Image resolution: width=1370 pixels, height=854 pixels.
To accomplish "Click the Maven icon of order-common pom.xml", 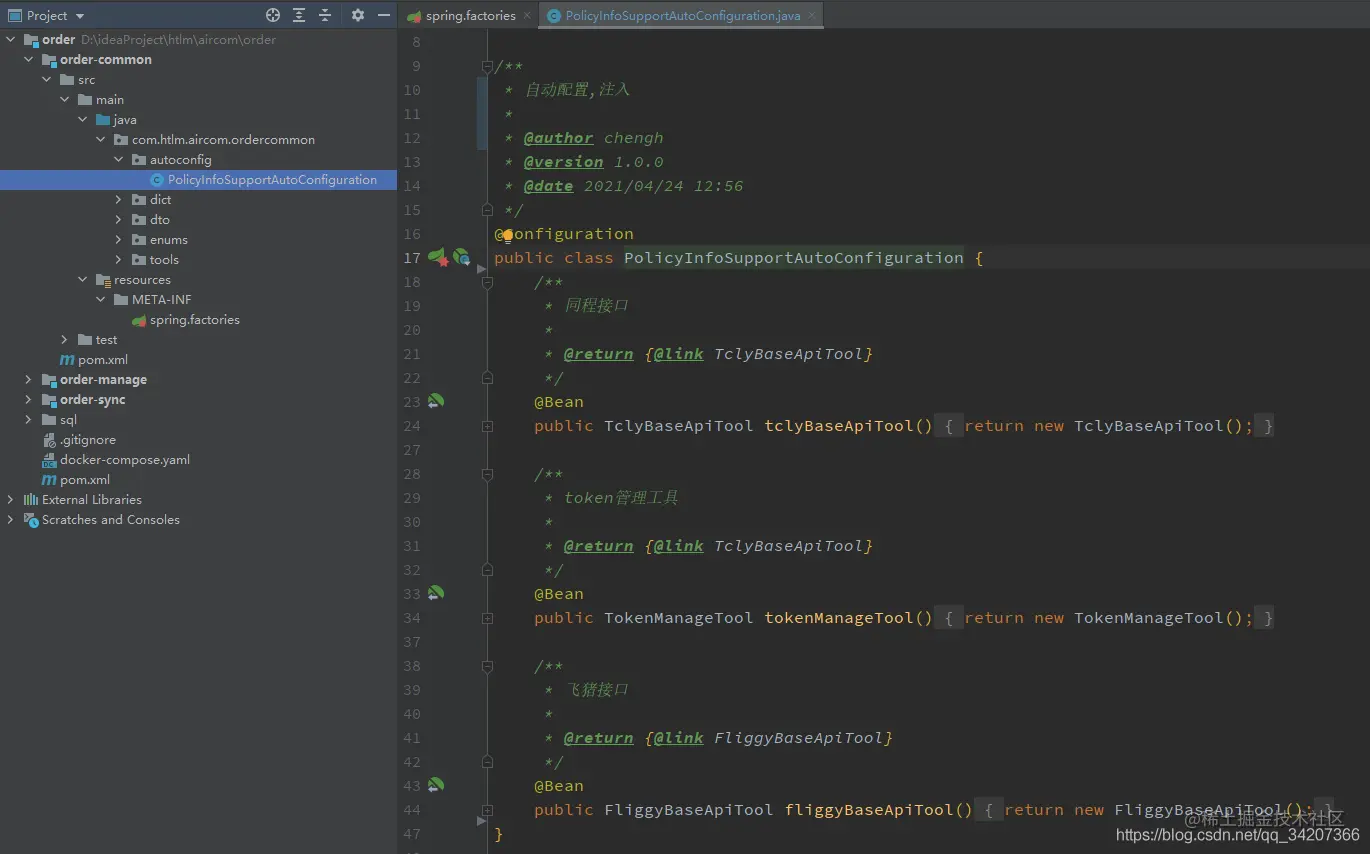I will (67, 360).
